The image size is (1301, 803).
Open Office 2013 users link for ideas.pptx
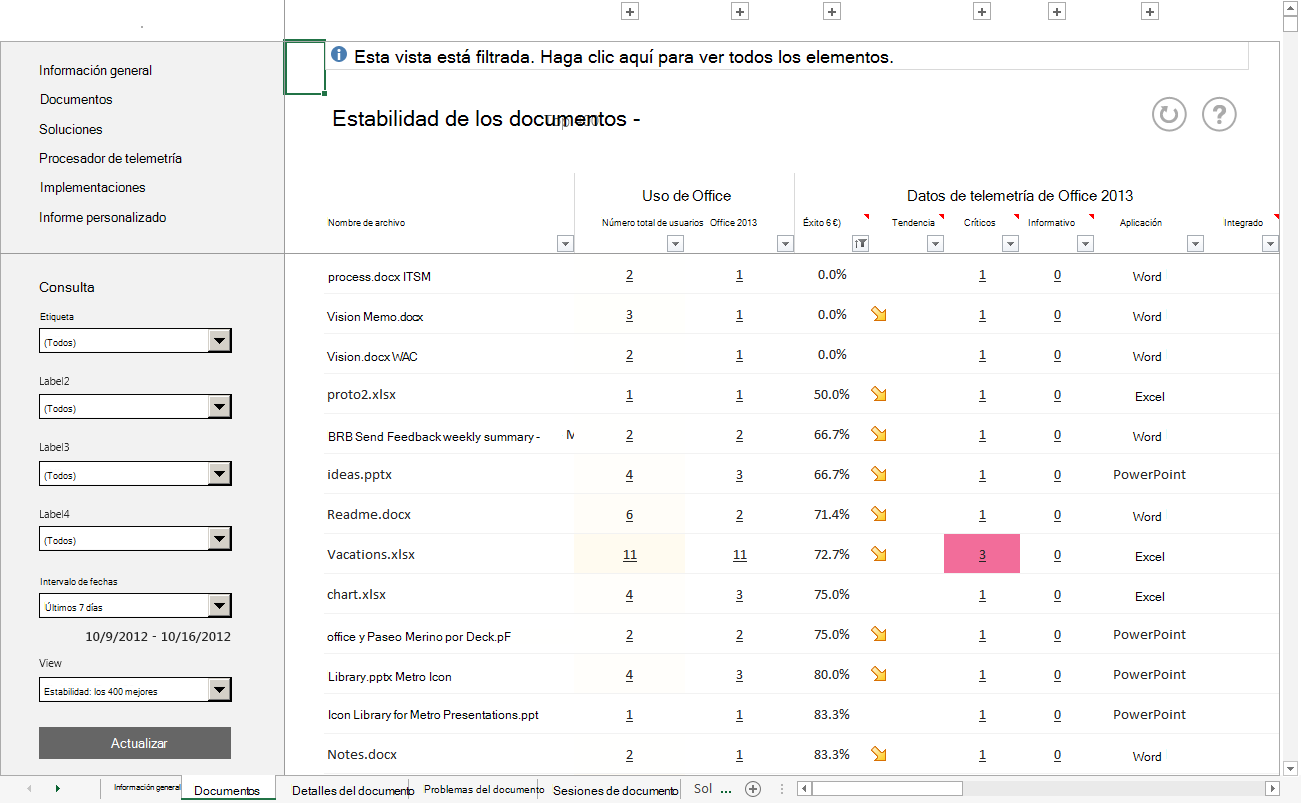pyautogui.click(x=739, y=475)
